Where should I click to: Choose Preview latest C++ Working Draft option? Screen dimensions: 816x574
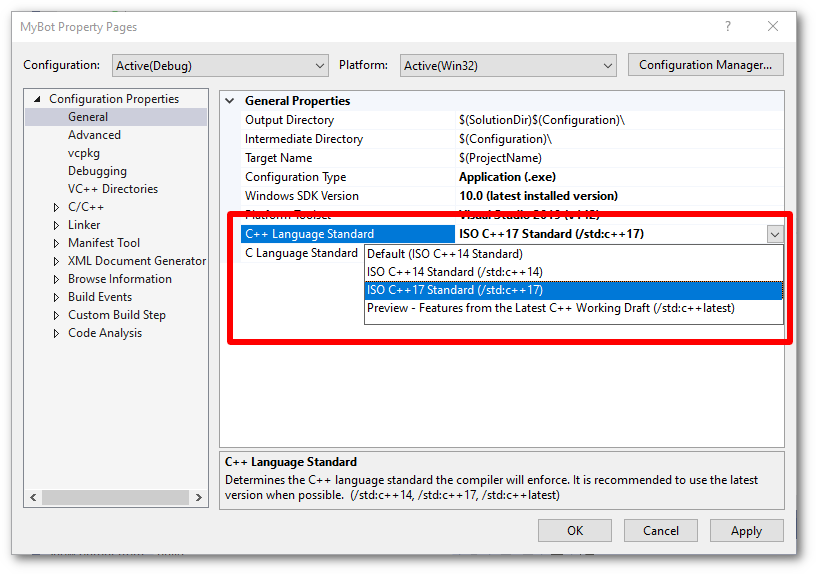point(550,308)
